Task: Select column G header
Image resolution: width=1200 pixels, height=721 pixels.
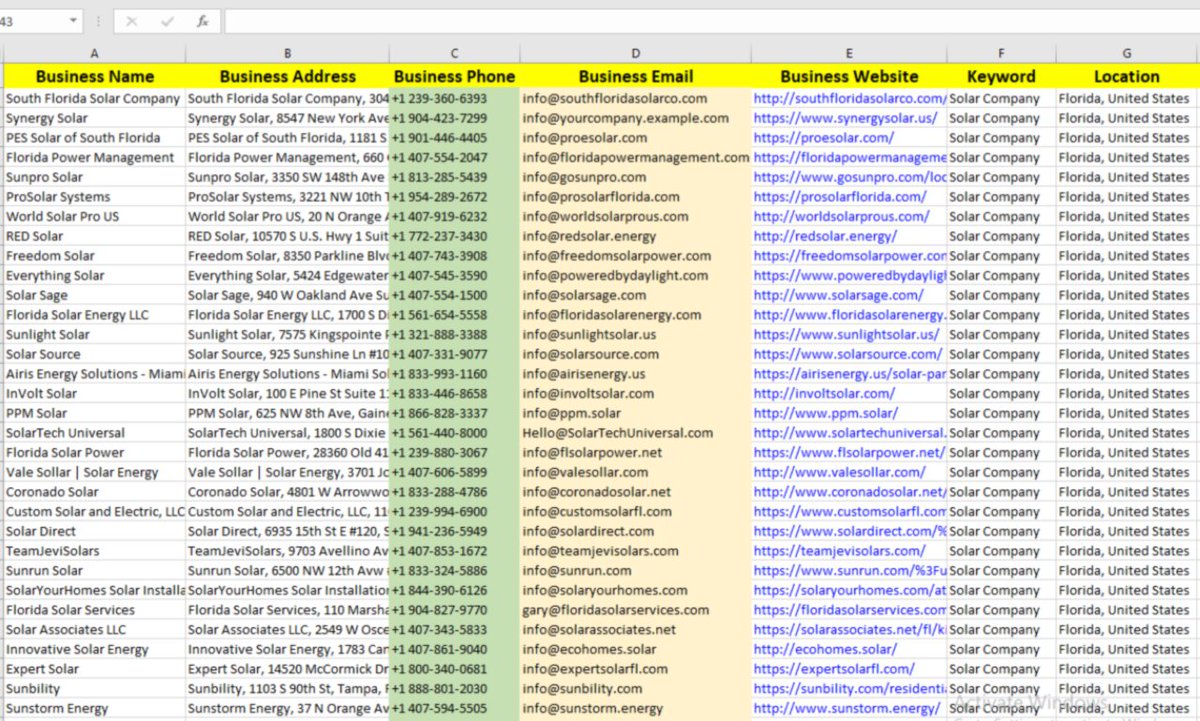Action: click(1126, 54)
